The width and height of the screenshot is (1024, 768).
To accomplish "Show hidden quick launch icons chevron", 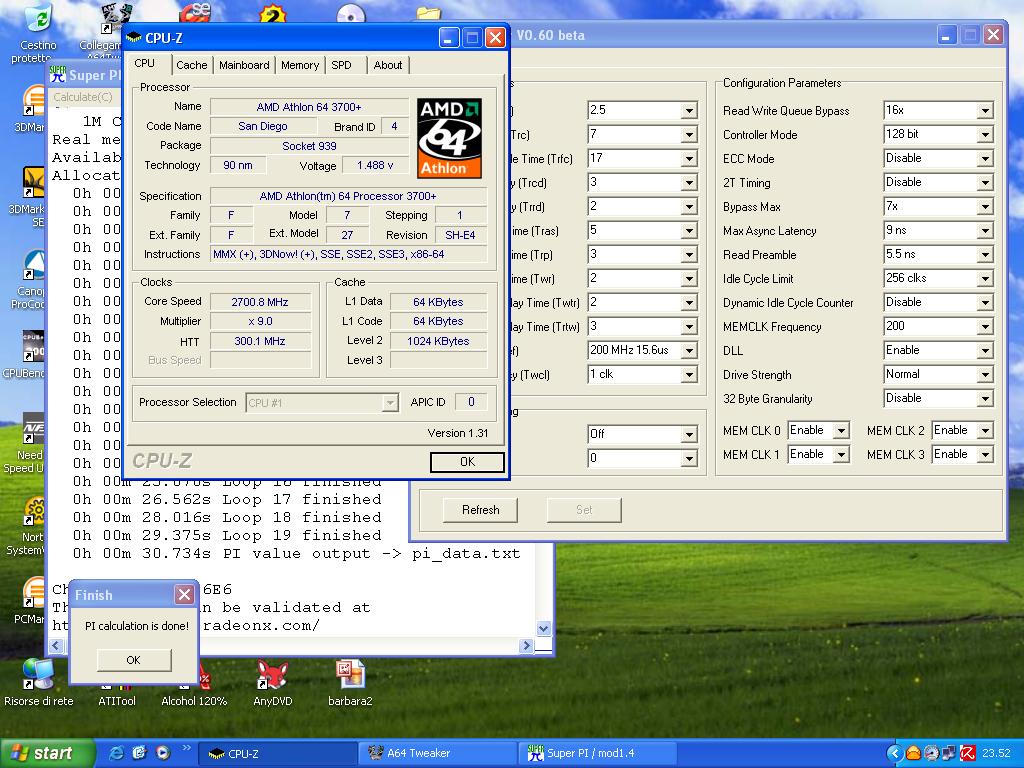I will [186, 748].
